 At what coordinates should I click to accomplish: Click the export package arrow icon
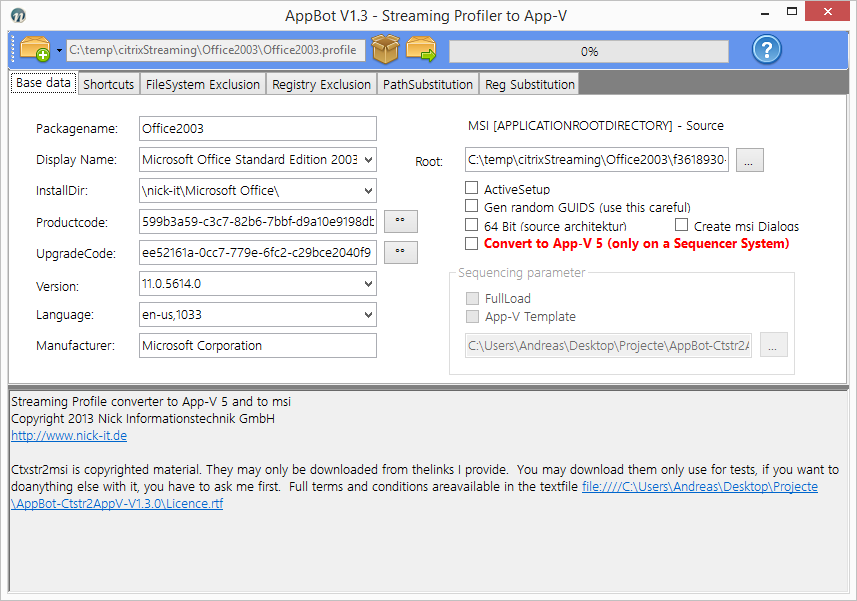[x=421, y=49]
